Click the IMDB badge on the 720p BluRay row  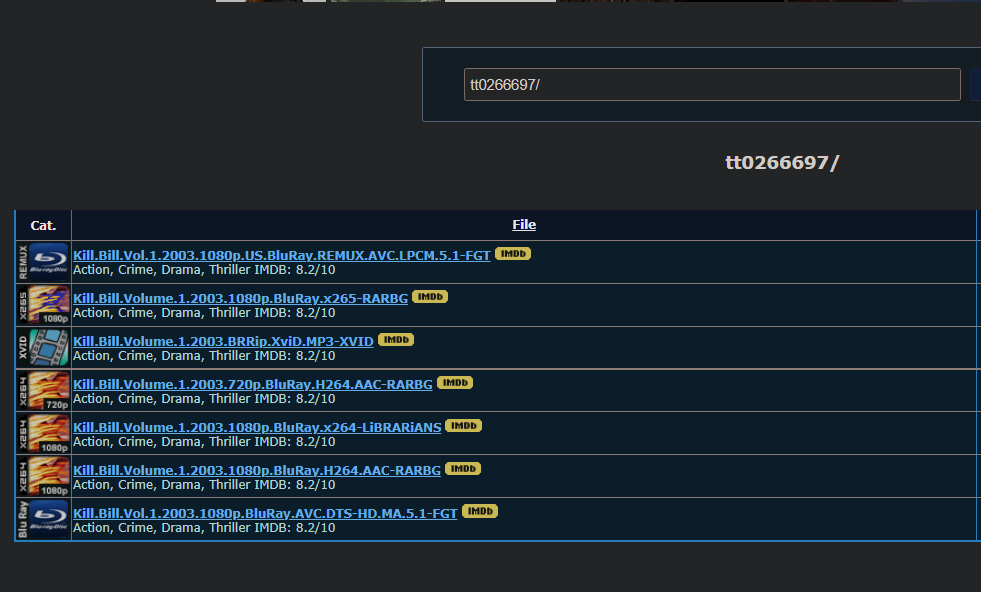point(455,382)
